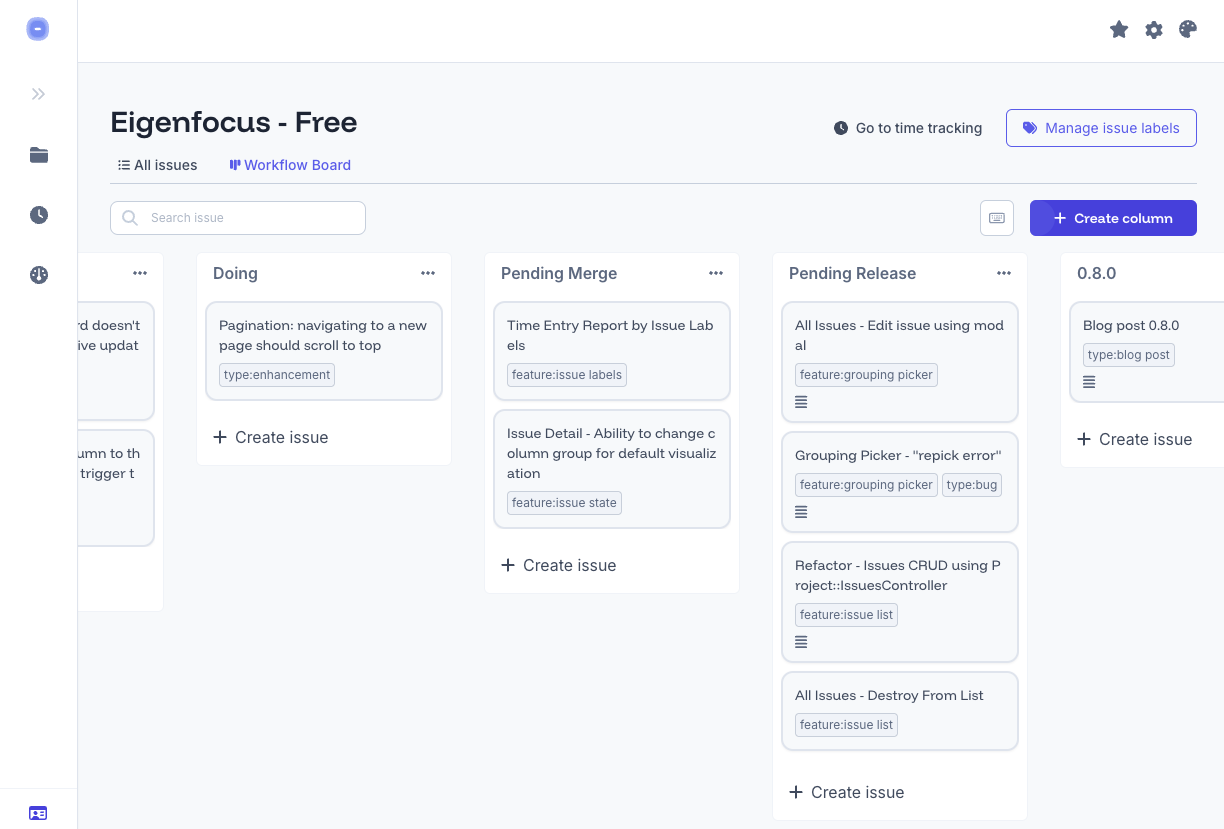Click the favorites star icon
Viewport: 1224px width, 829px height.
pos(1119,30)
